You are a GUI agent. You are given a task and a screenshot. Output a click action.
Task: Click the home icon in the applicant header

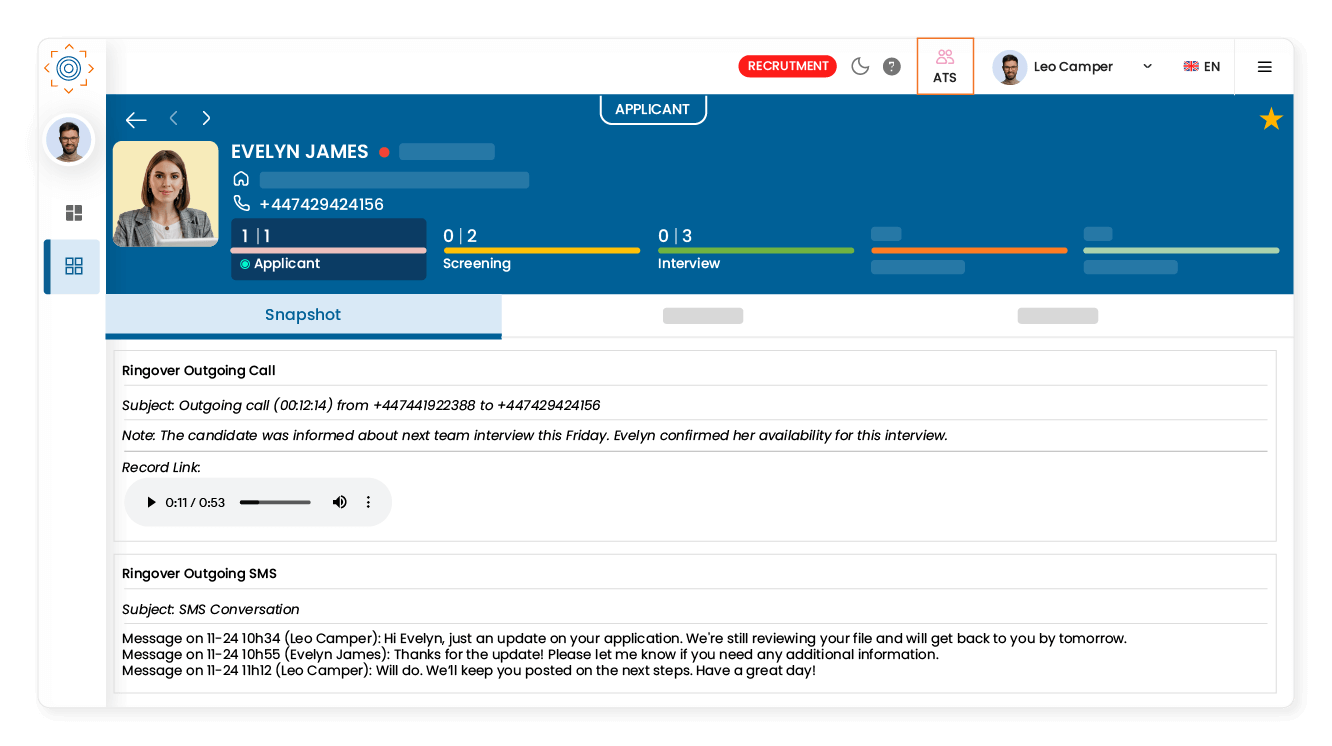[240, 178]
